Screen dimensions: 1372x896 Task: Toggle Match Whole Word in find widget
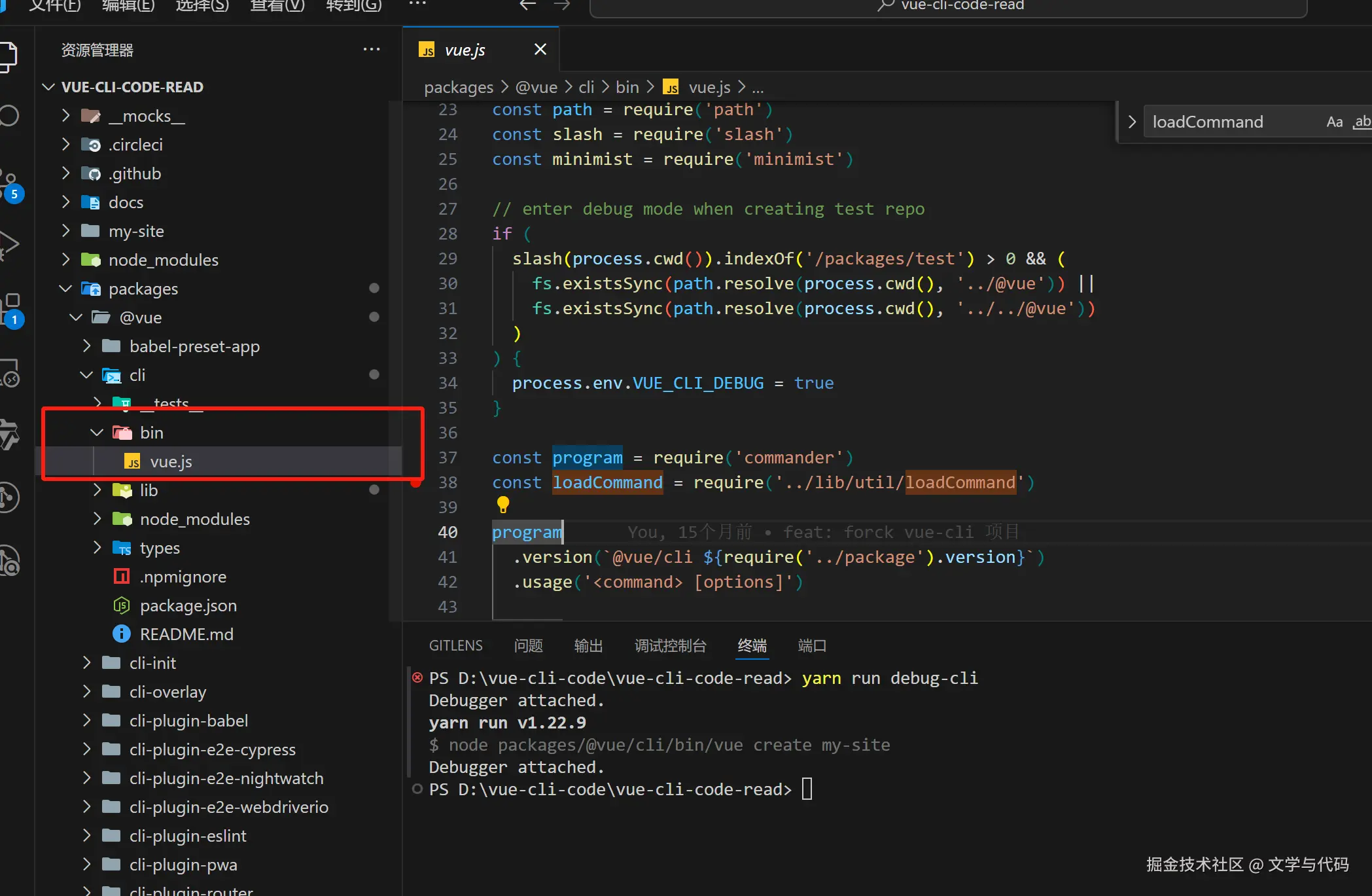coord(1362,122)
